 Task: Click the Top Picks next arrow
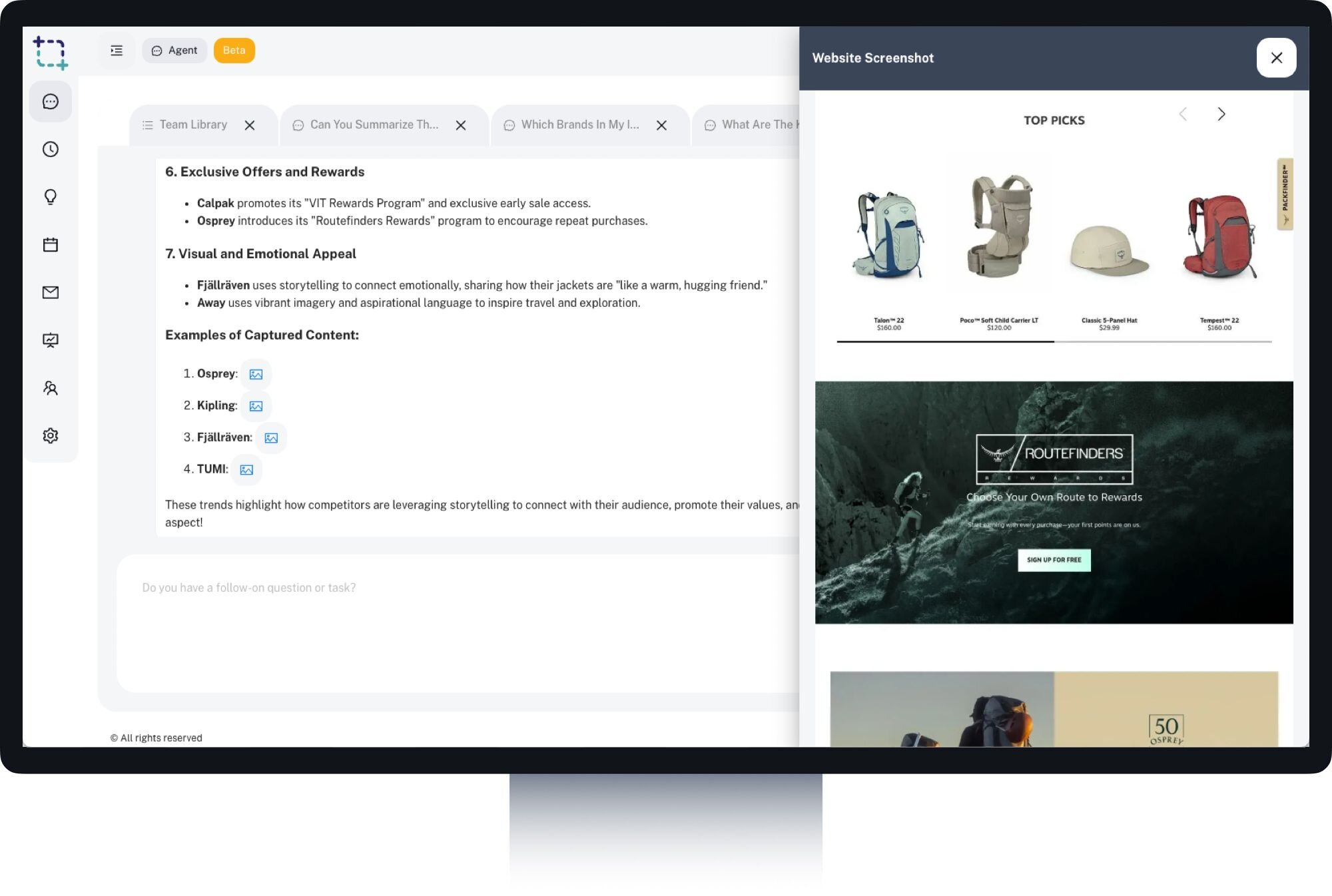[1221, 114]
